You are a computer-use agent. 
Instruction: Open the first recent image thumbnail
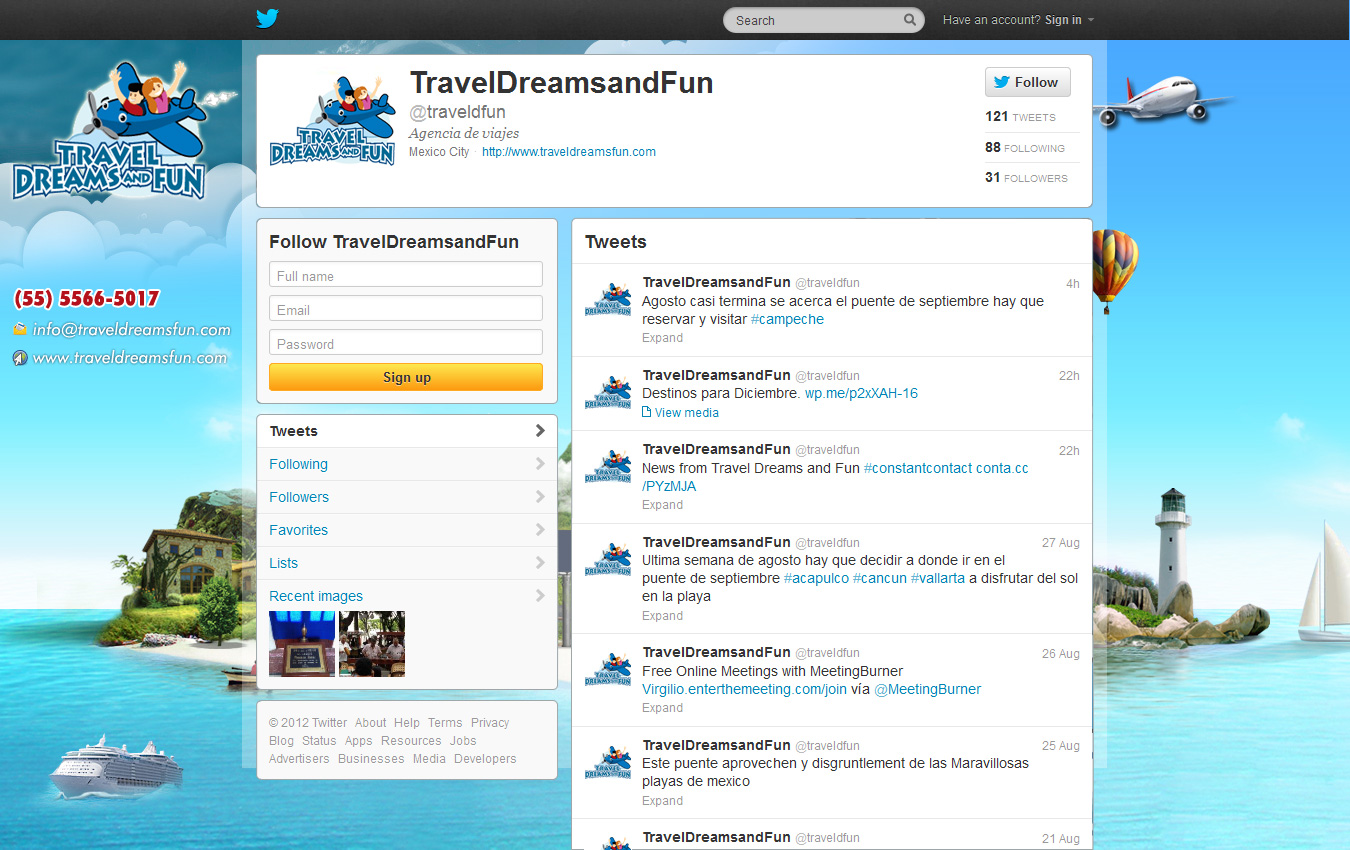(x=302, y=644)
